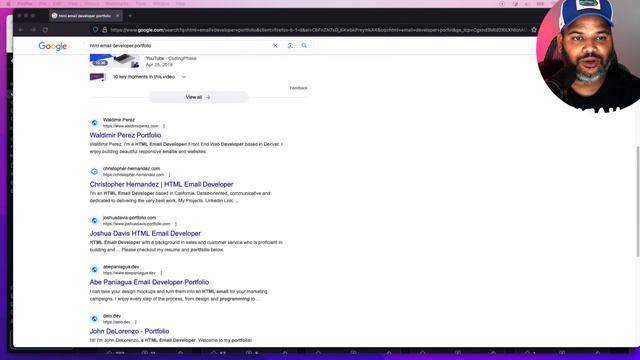Open more options for joshuadavis-portfolio.com result

pyautogui.click(x=176, y=224)
